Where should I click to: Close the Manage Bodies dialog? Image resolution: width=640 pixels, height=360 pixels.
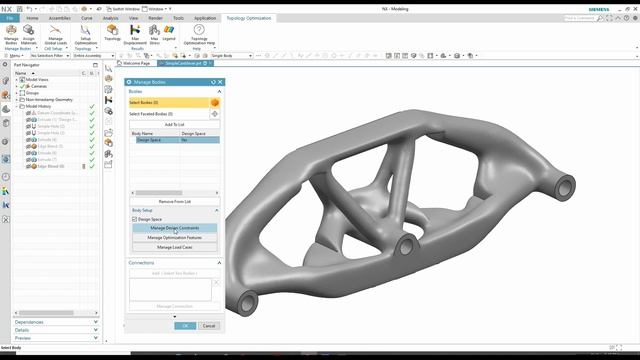point(220,82)
